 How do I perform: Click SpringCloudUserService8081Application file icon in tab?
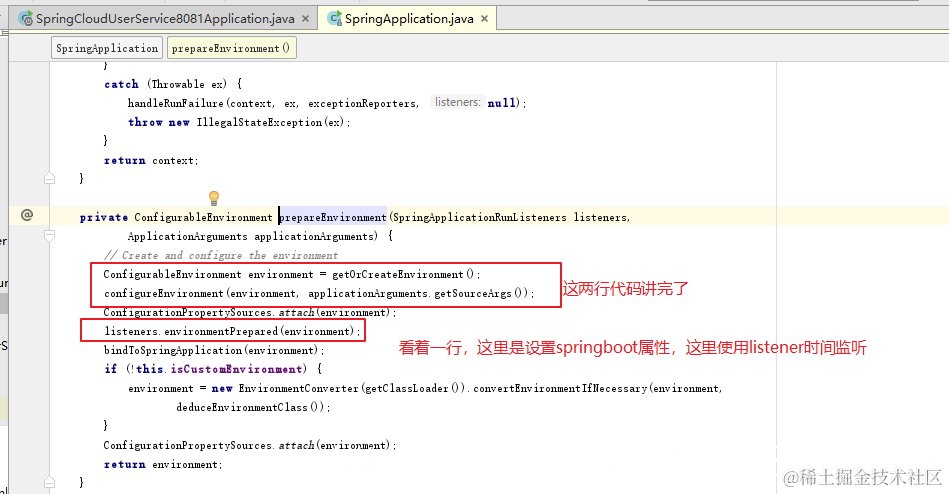25,19
